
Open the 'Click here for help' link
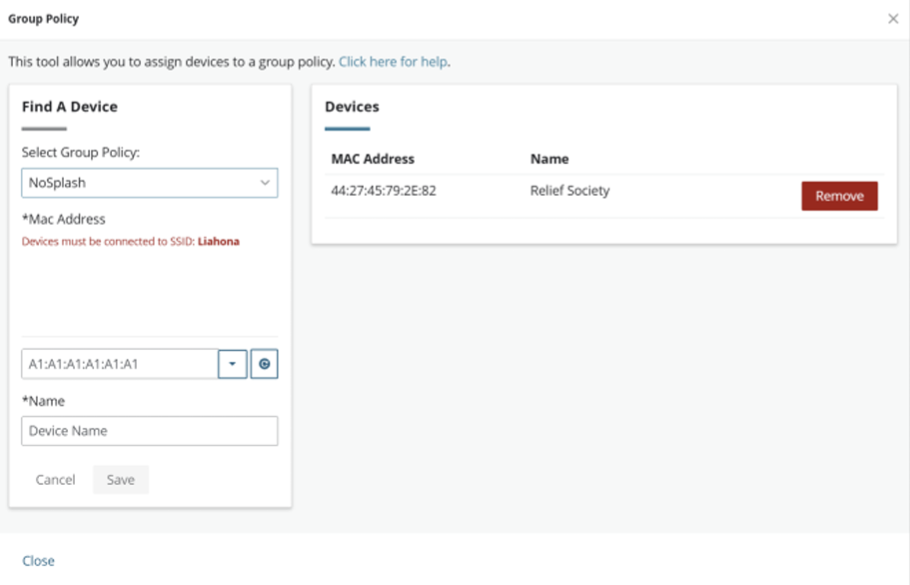tap(393, 62)
